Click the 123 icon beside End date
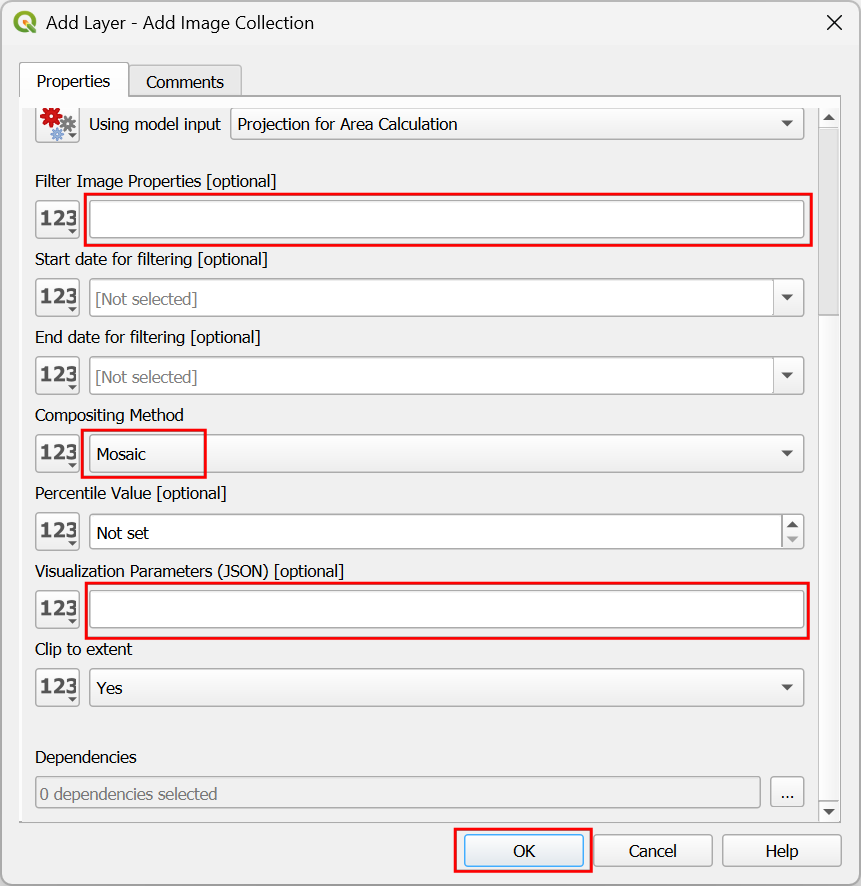The image size is (861, 886). 57,376
